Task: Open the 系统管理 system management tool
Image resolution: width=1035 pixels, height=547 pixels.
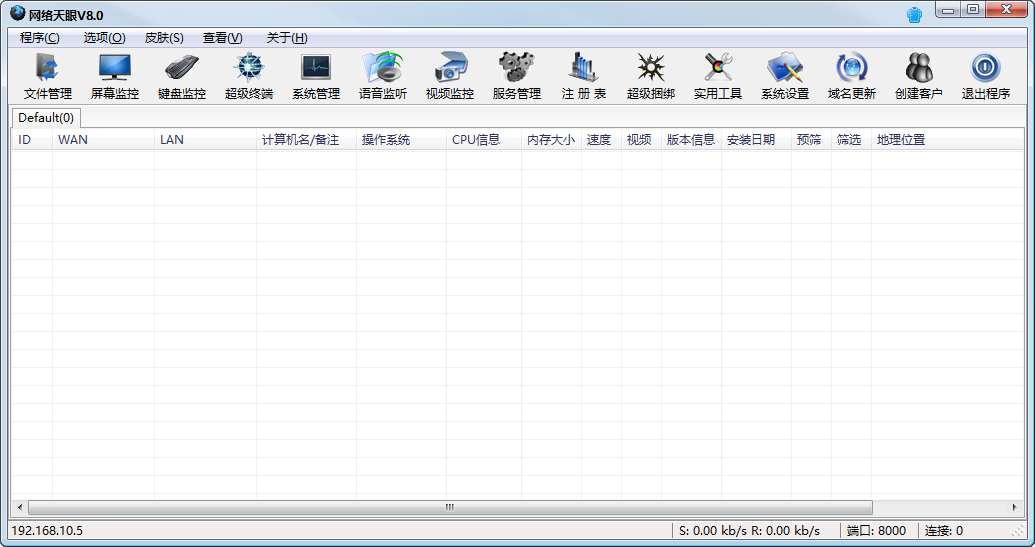Action: (316, 77)
